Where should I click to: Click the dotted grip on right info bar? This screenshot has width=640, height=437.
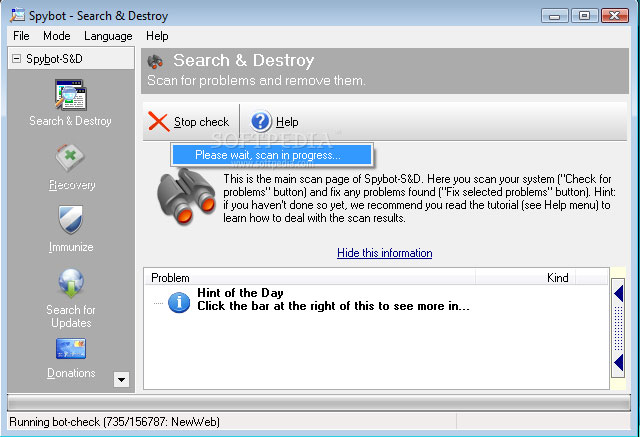pyautogui.click(x=618, y=328)
